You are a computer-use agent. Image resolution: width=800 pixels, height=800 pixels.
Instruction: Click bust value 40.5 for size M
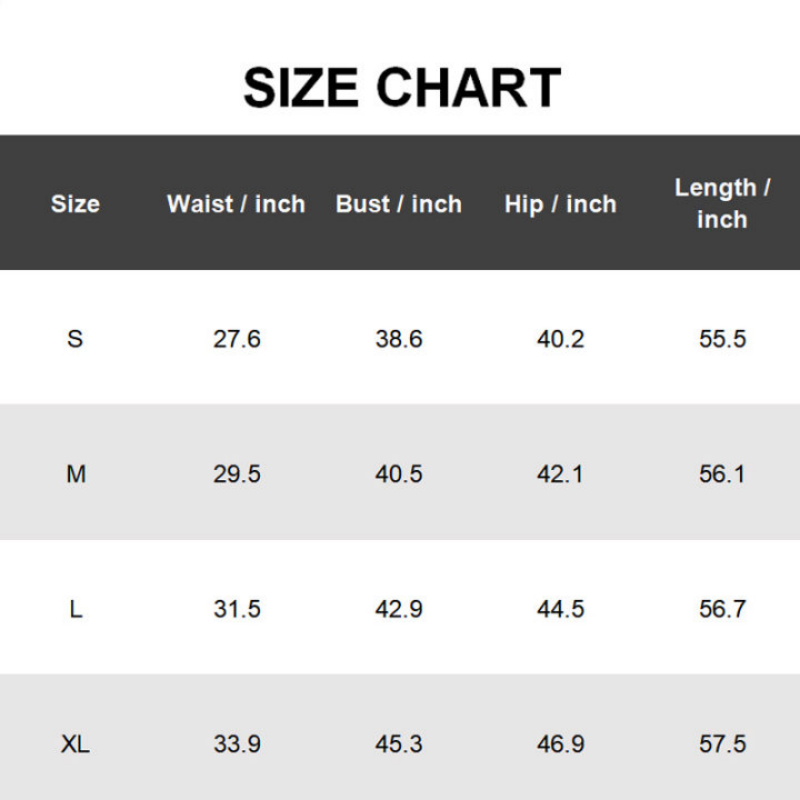pyautogui.click(x=399, y=474)
